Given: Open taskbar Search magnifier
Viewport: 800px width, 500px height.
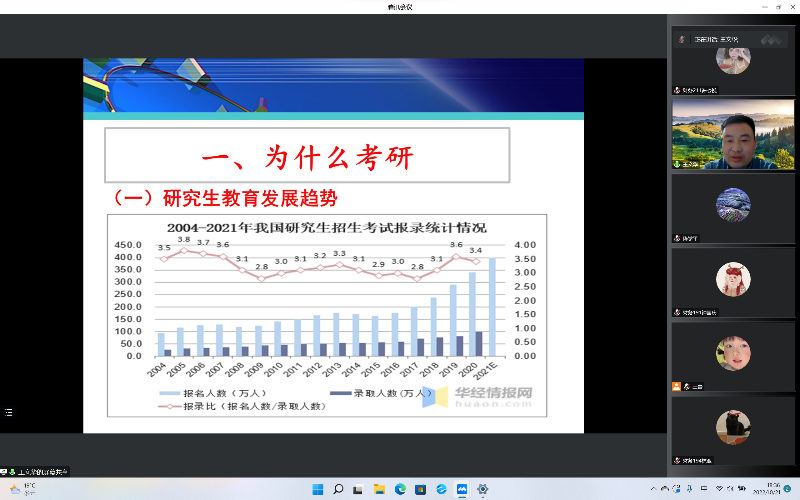Looking at the screenshot, I should point(338,489).
